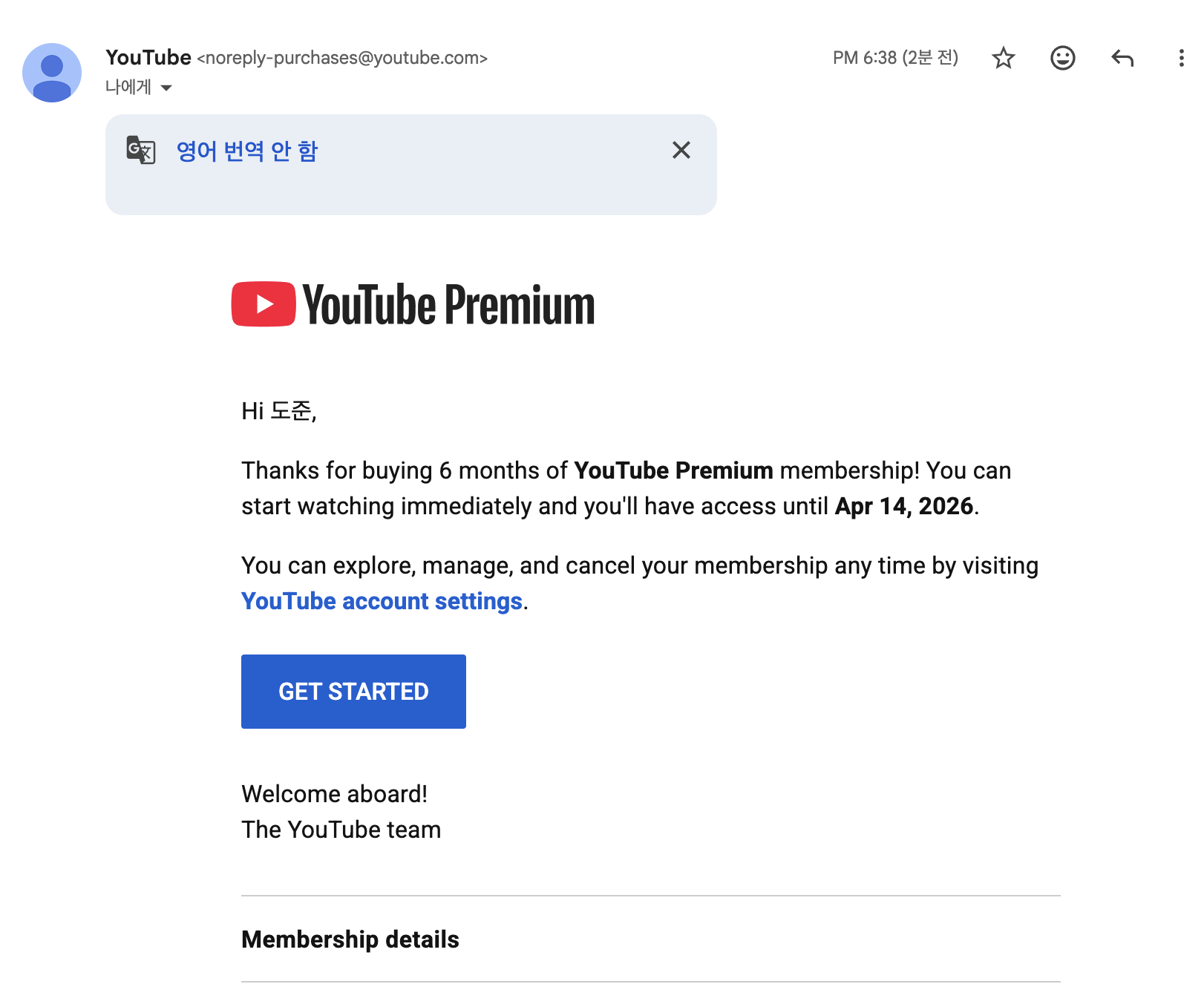Click the '나에게' recipient label

128,88
